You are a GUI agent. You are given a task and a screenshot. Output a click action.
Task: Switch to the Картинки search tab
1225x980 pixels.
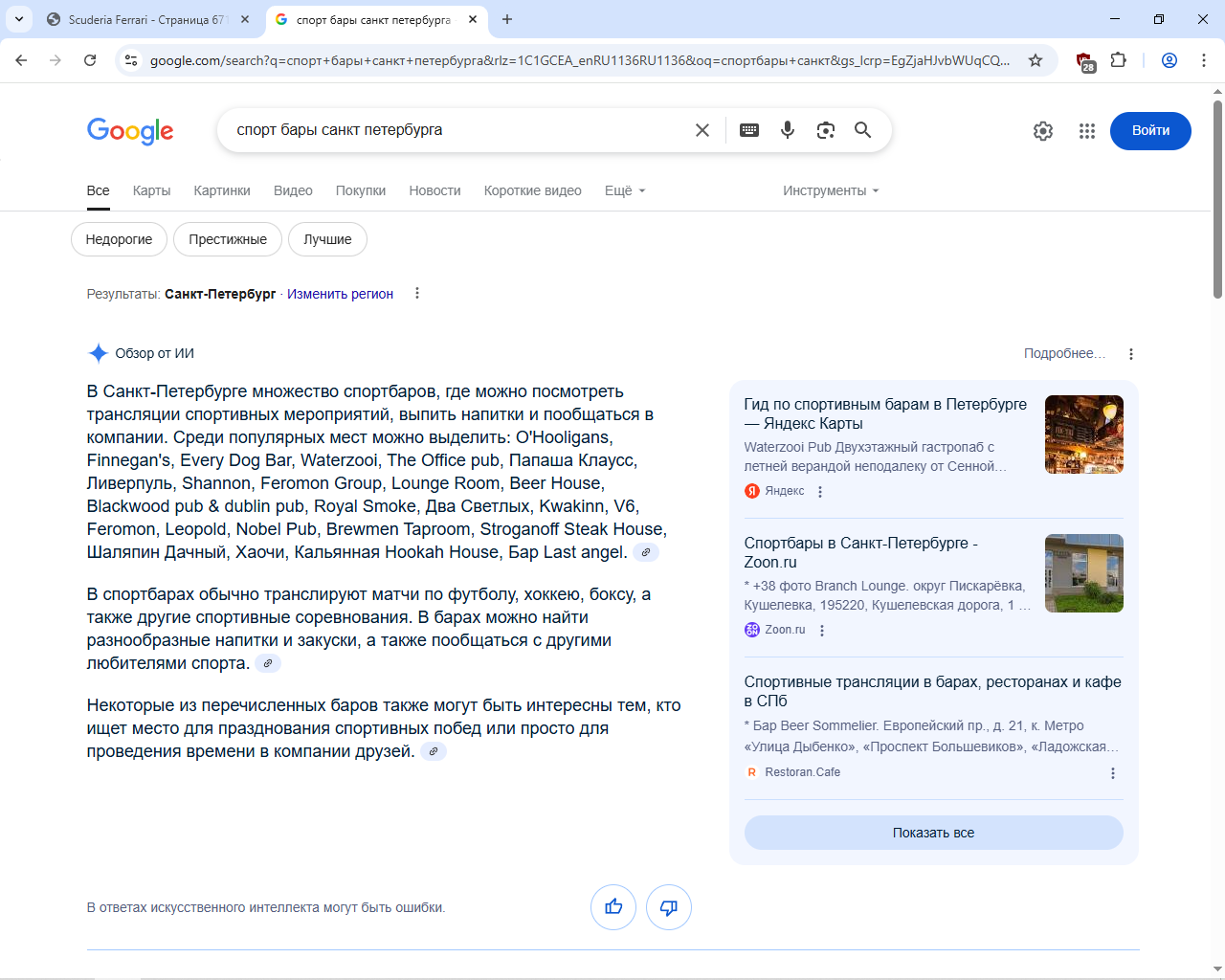pos(222,190)
